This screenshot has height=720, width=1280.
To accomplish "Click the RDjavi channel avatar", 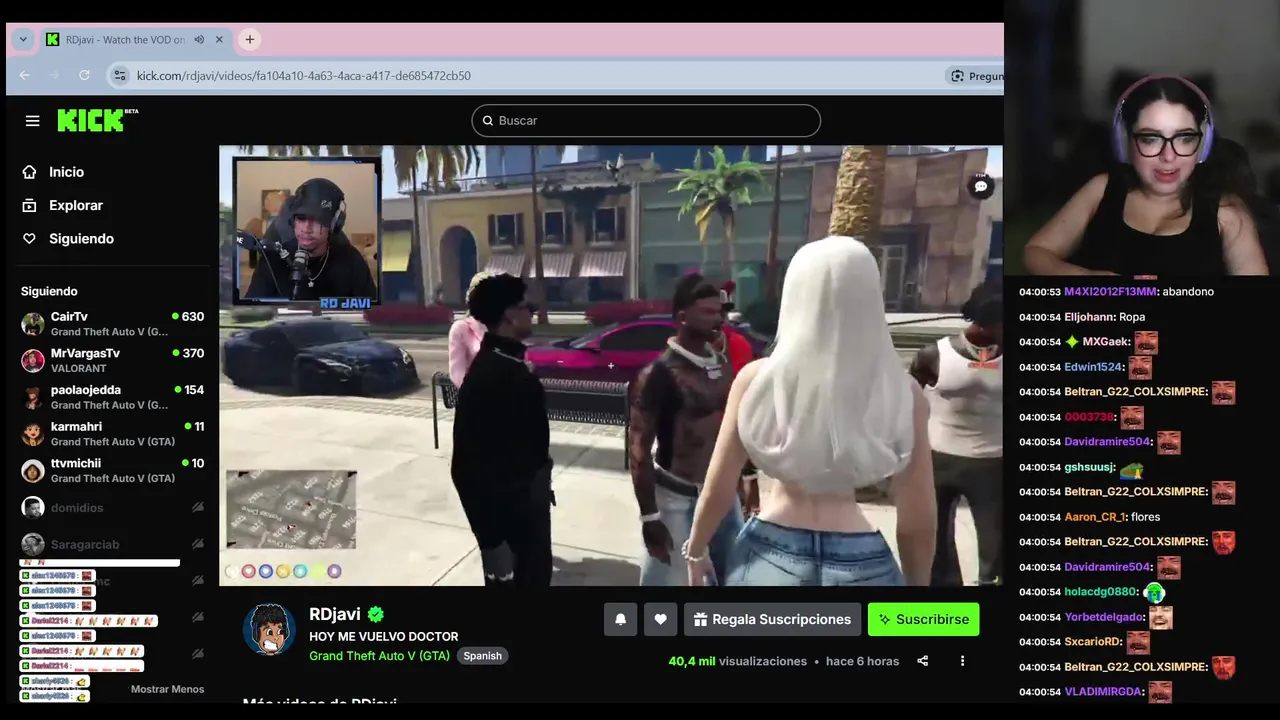I will (269, 630).
